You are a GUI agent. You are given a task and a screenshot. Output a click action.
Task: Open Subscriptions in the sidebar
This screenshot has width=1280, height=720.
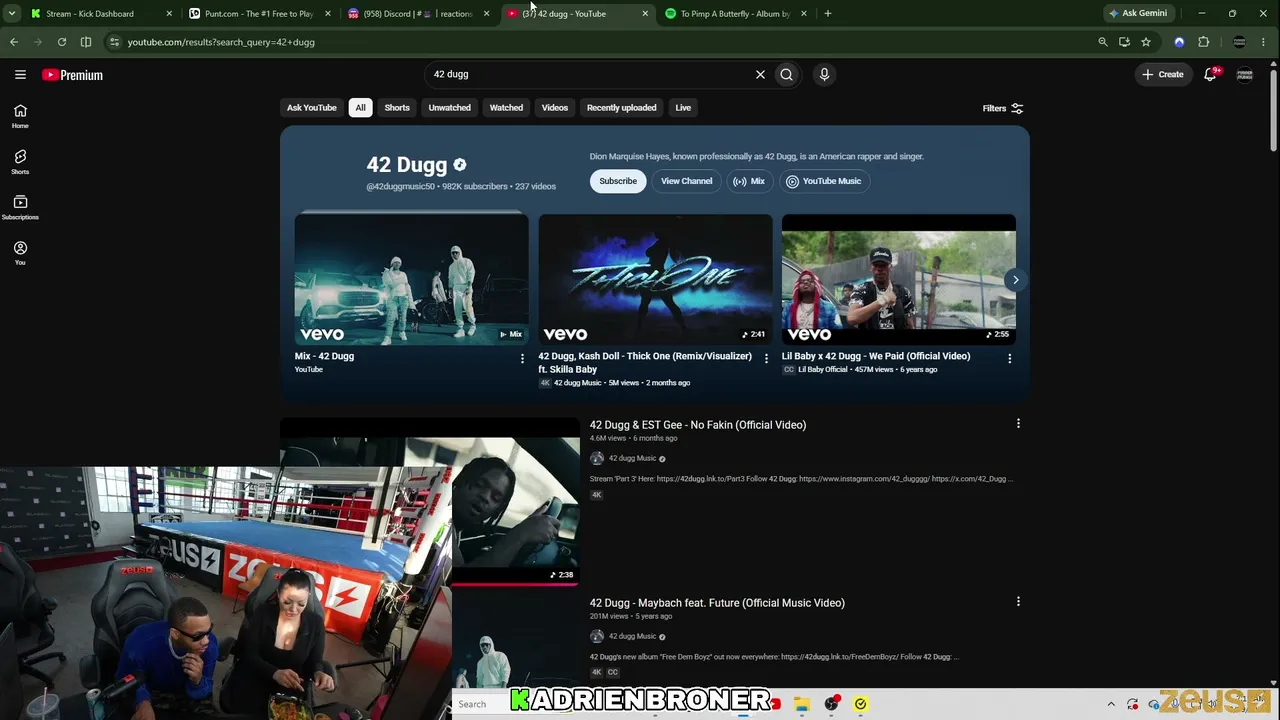click(20, 207)
